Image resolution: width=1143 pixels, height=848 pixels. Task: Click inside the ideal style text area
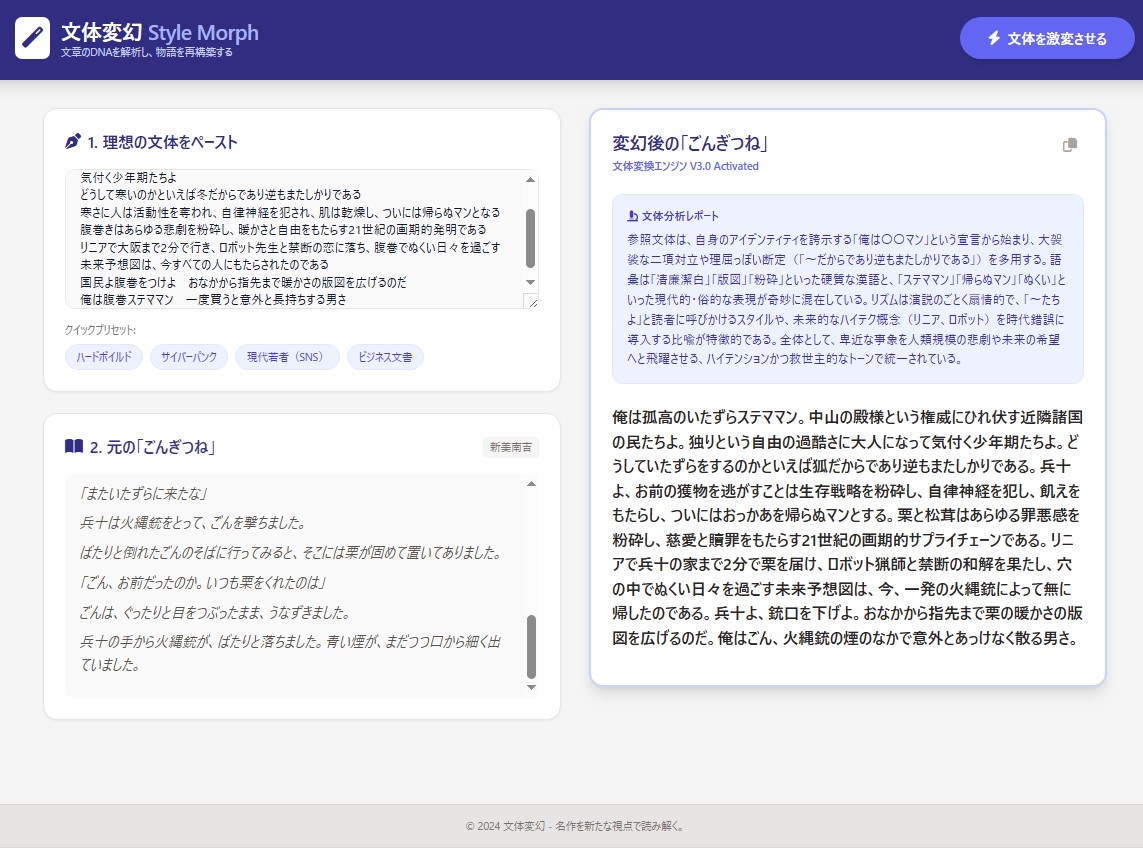[x=295, y=239]
